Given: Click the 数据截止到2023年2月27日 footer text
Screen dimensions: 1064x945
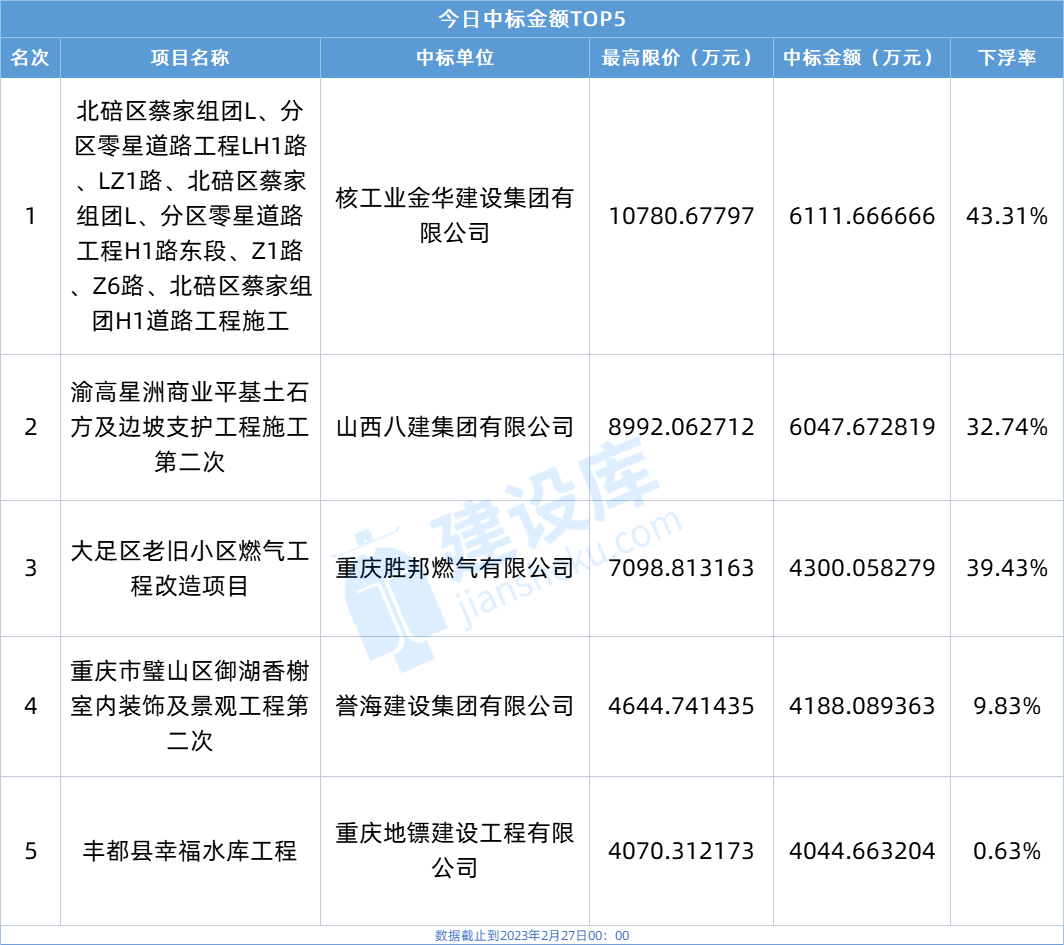Looking at the screenshot, I should click(x=532, y=936).
